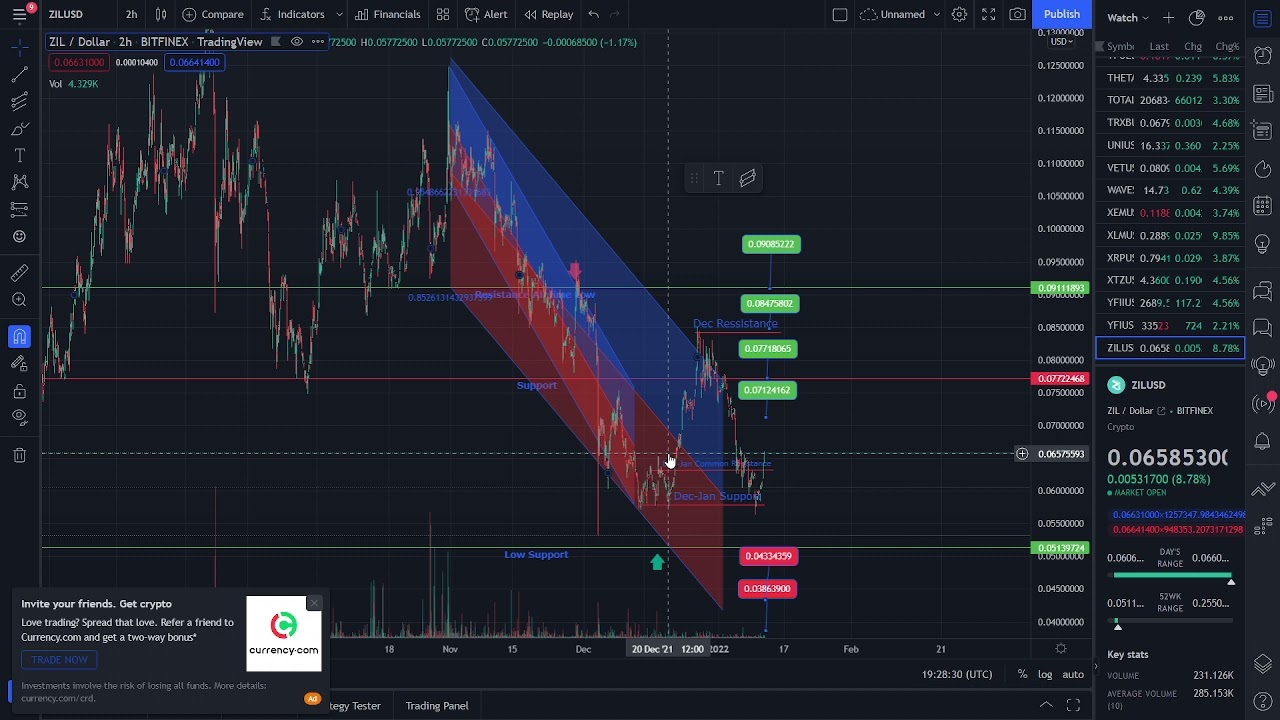Image resolution: width=1280 pixels, height=720 pixels.
Task: Select the THETA row in watchlist
Action: click(1170, 78)
